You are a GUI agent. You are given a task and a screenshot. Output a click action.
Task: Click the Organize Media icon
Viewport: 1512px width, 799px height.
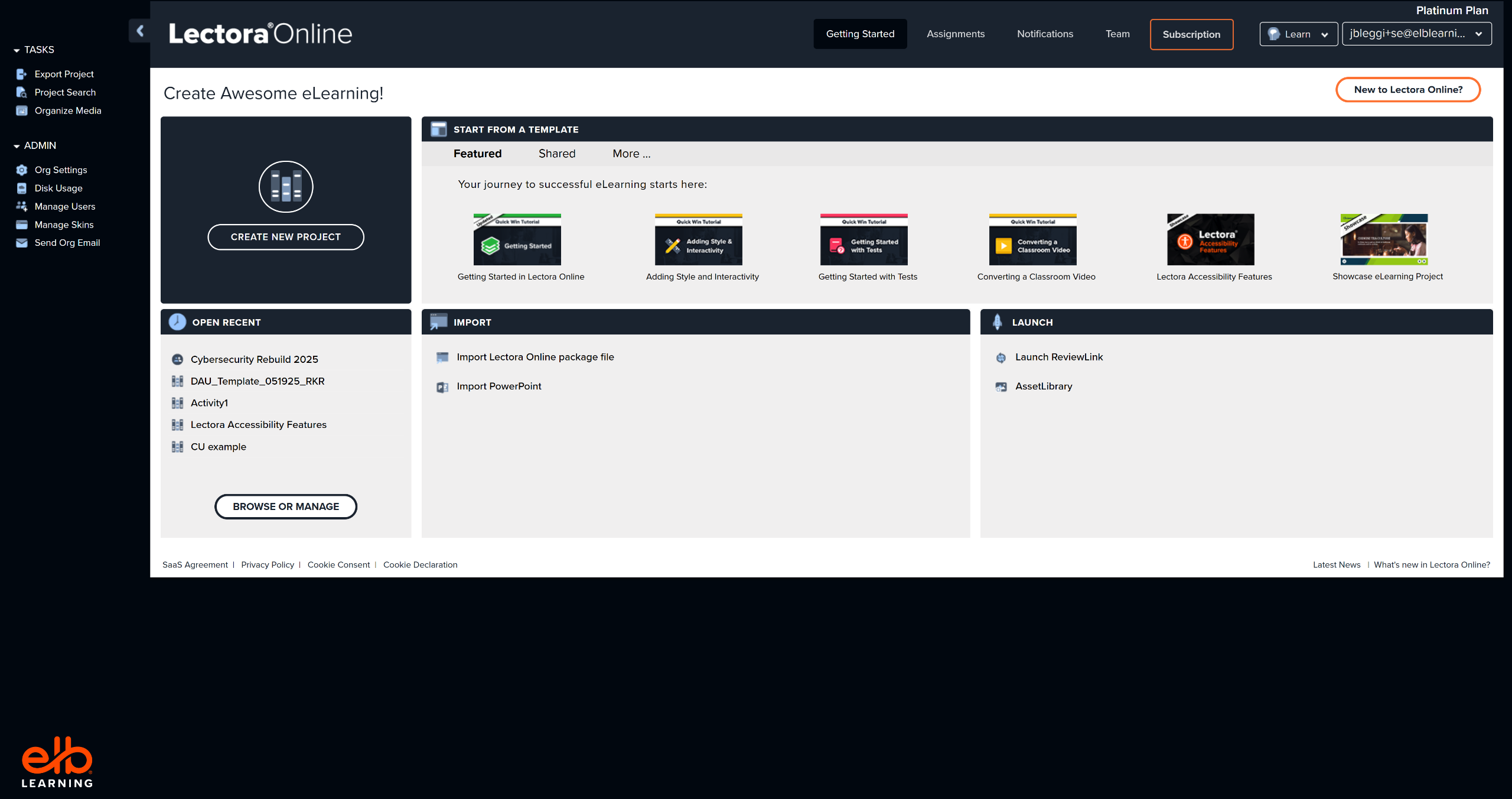click(22, 111)
